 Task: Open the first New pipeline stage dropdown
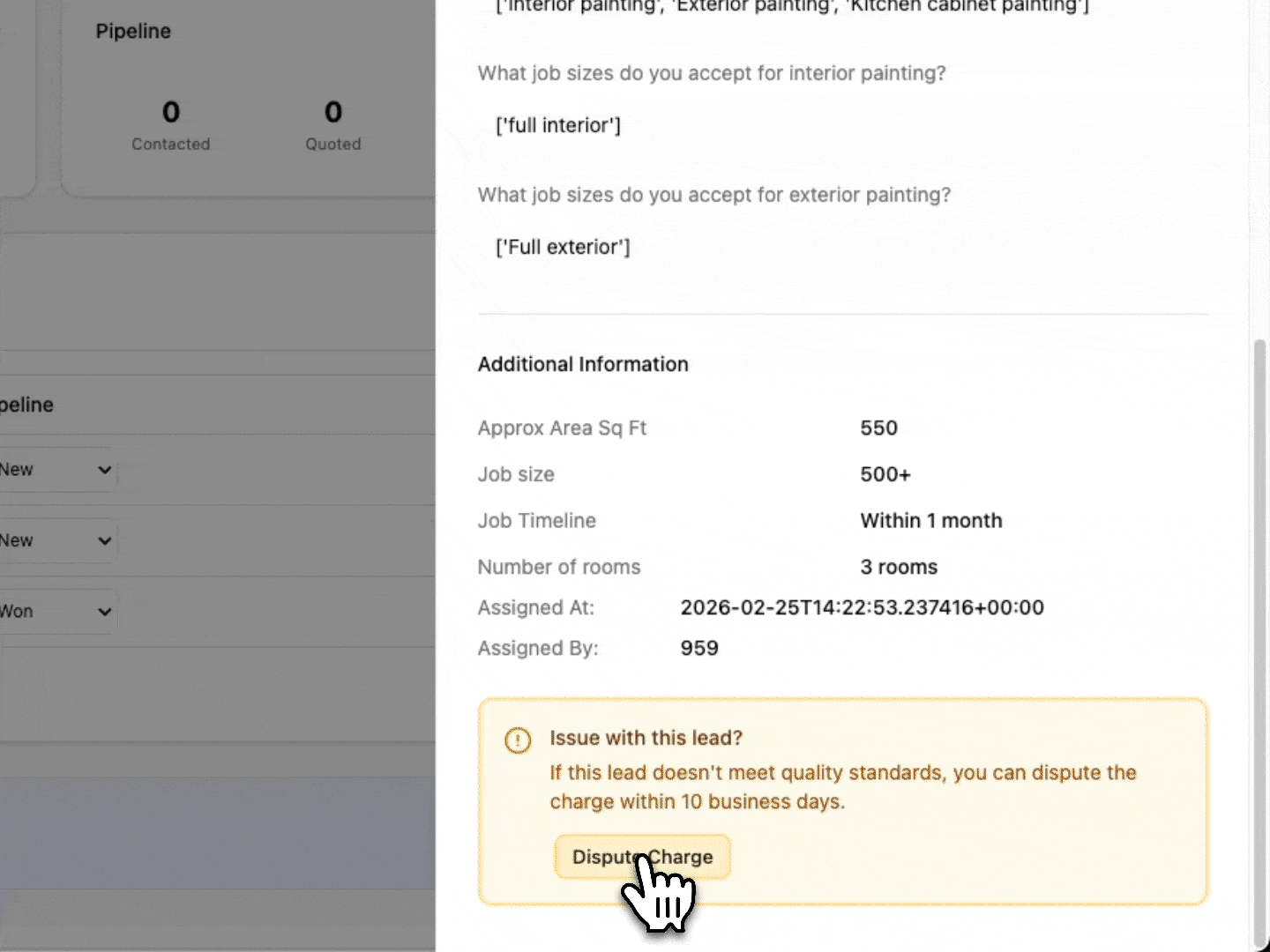point(57,469)
